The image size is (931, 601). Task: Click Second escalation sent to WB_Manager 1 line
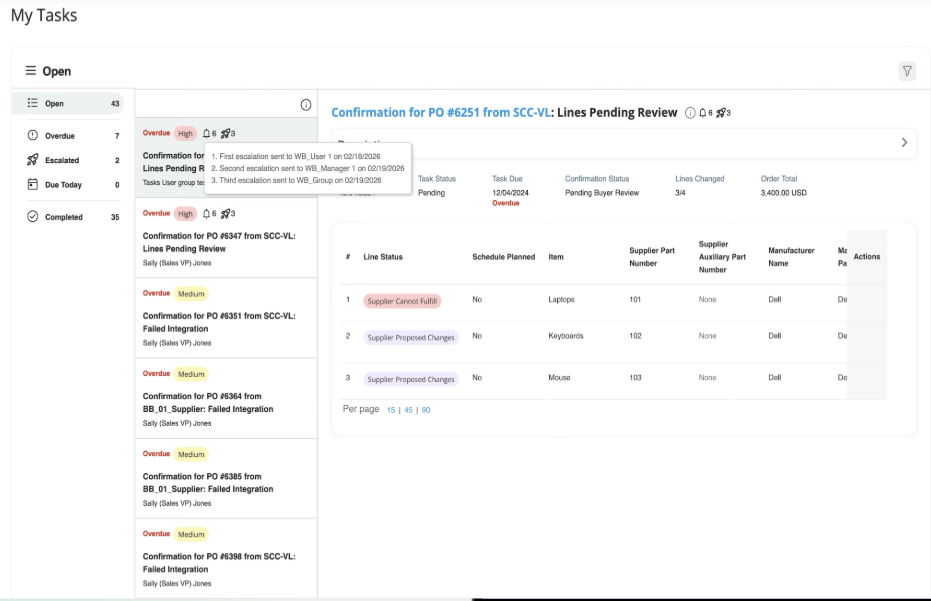click(308, 168)
